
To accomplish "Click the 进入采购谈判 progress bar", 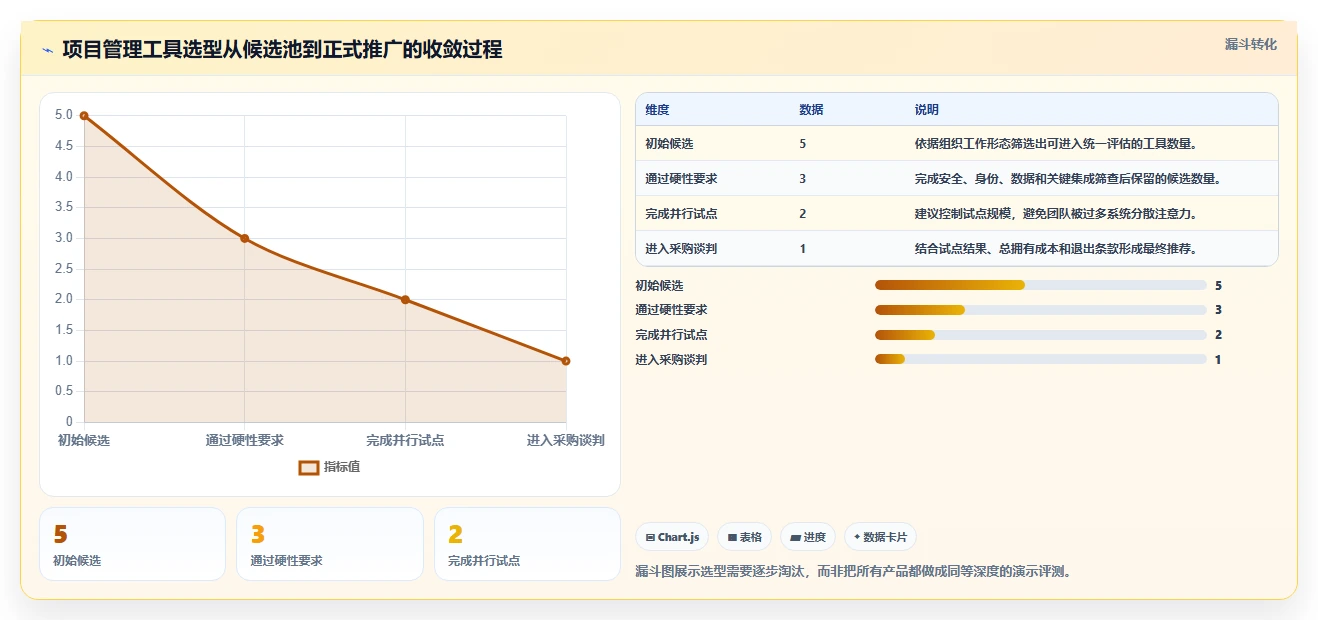I will coord(1040,360).
